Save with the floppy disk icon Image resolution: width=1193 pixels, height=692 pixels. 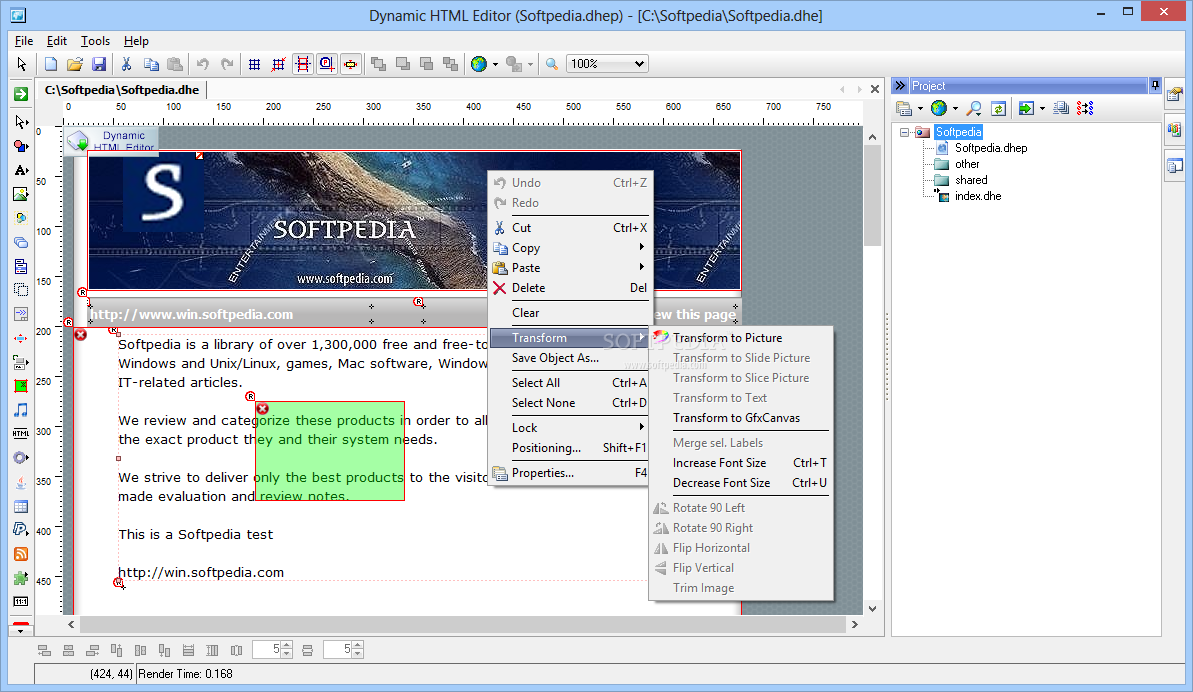[x=99, y=65]
